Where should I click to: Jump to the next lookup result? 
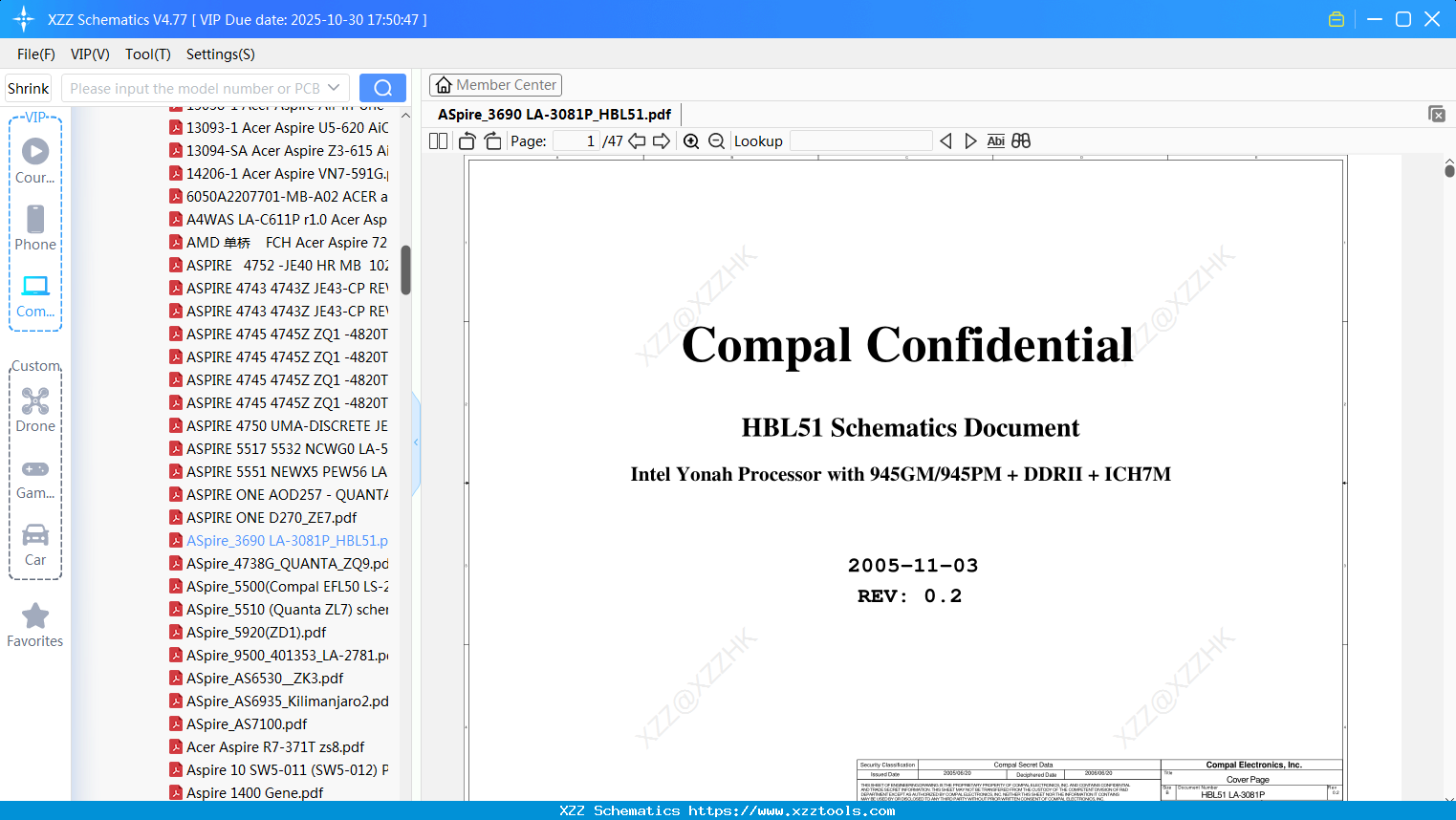click(x=970, y=141)
